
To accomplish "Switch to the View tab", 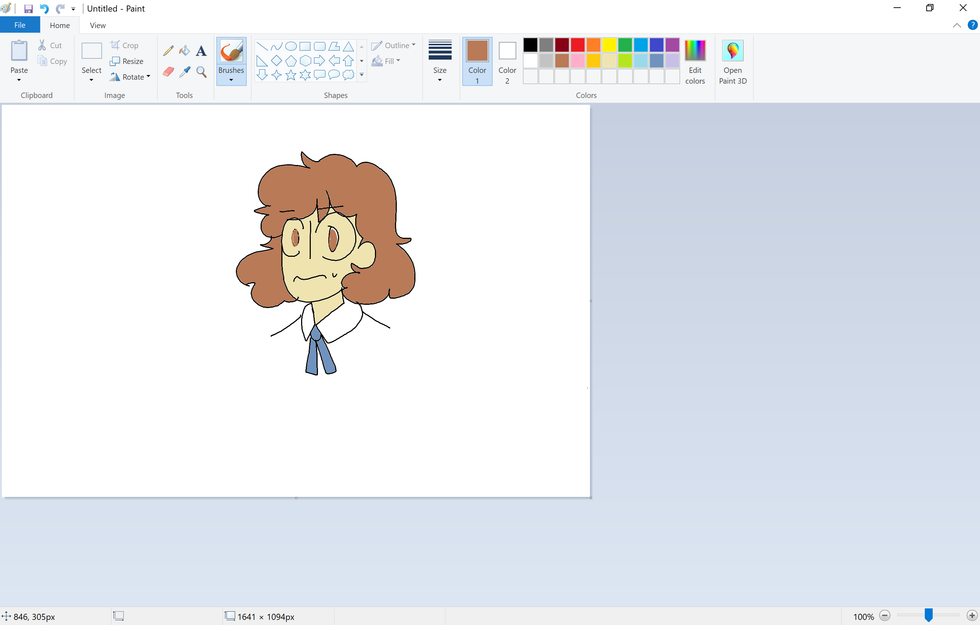I will click(98, 25).
